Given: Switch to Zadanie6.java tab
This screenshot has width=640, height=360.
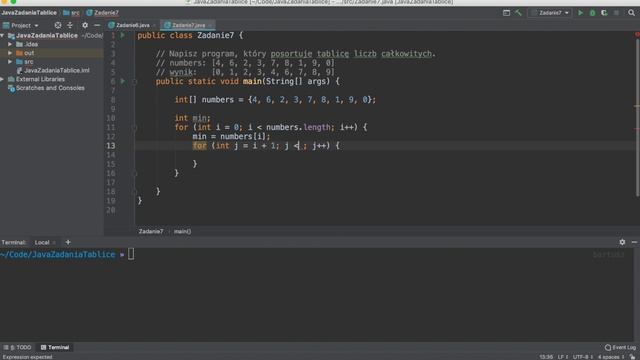Looking at the screenshot, I should (132, 25).
